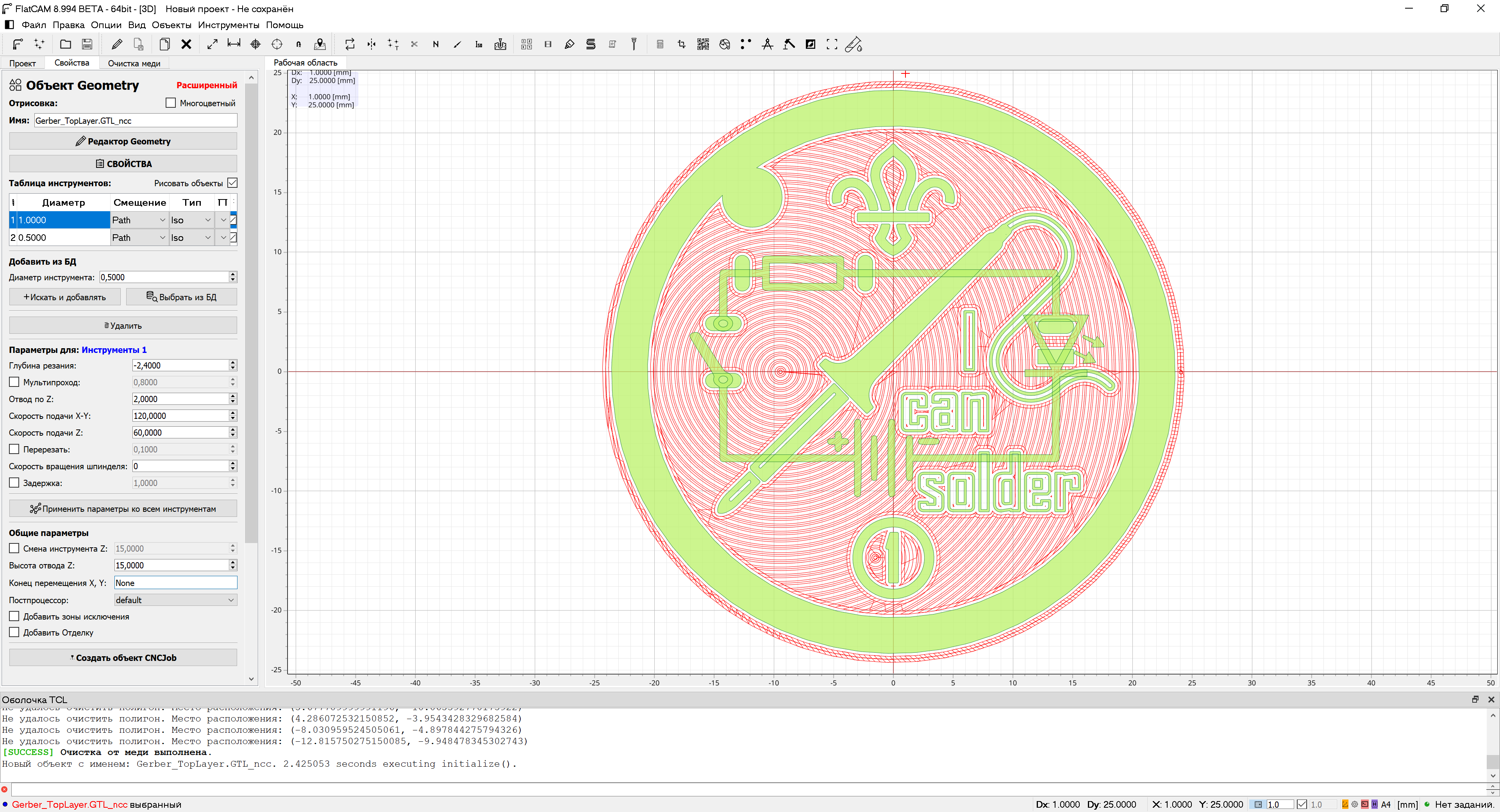
Task: Open the Инструменты menu
Action: pyautogui.click(x=228, y=25)
